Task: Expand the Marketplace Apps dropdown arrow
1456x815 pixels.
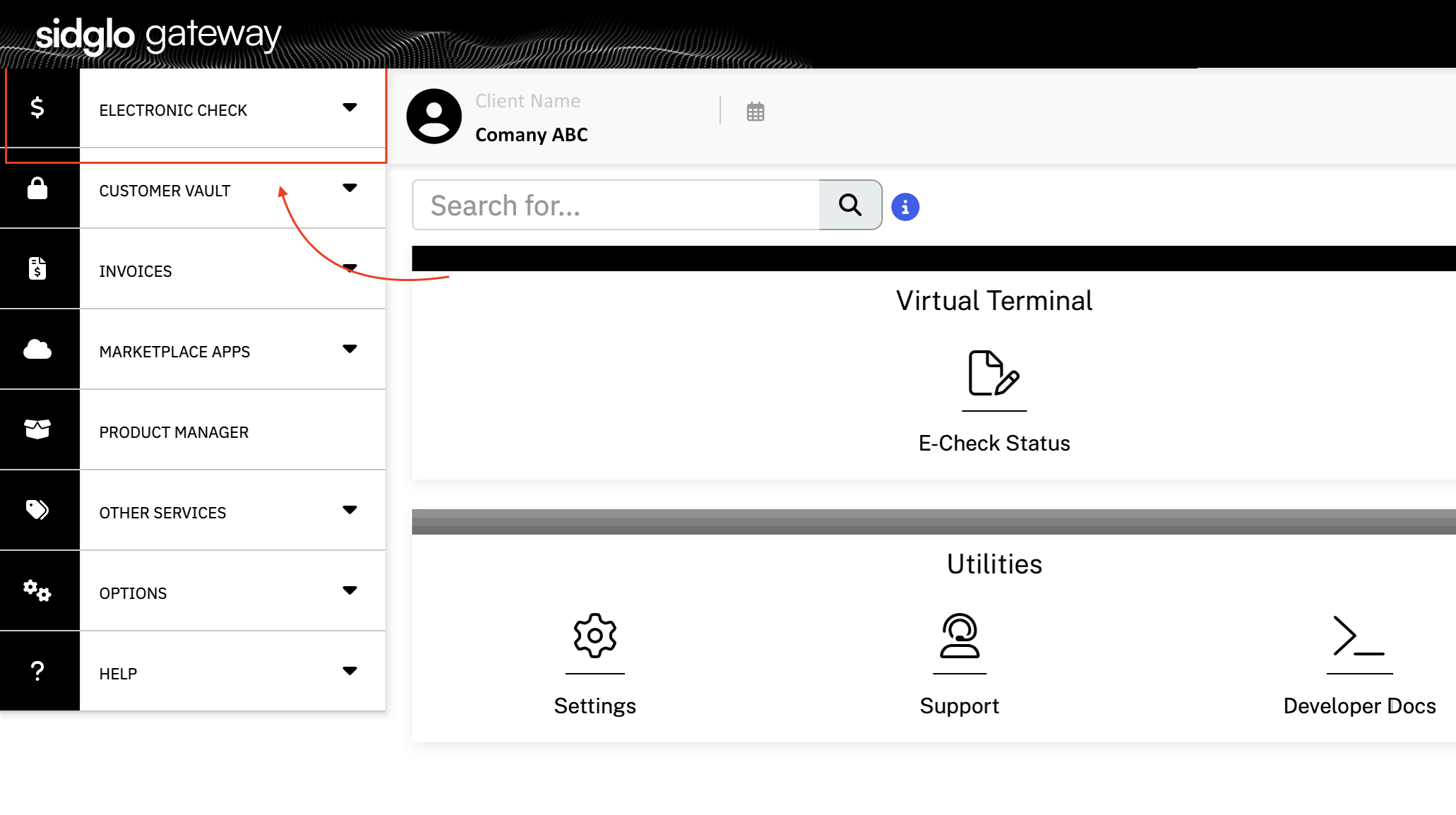Action: pos(350,349)
